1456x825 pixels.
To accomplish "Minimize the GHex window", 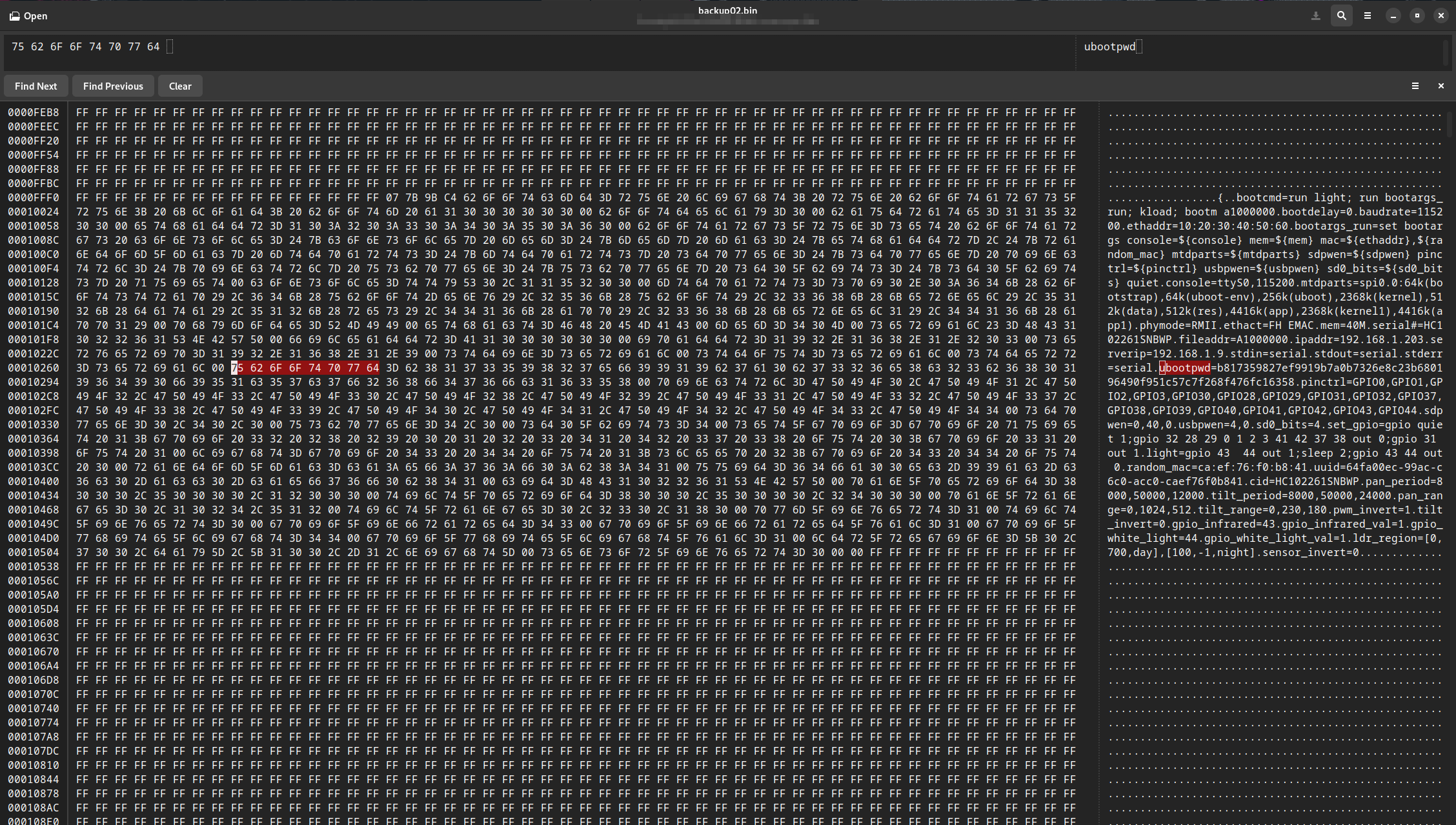I will pos(1393,15).
